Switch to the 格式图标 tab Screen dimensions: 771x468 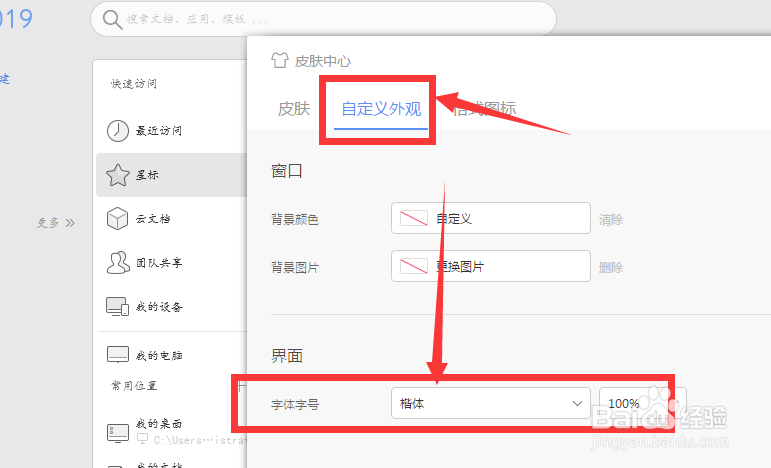pos(484,109)
